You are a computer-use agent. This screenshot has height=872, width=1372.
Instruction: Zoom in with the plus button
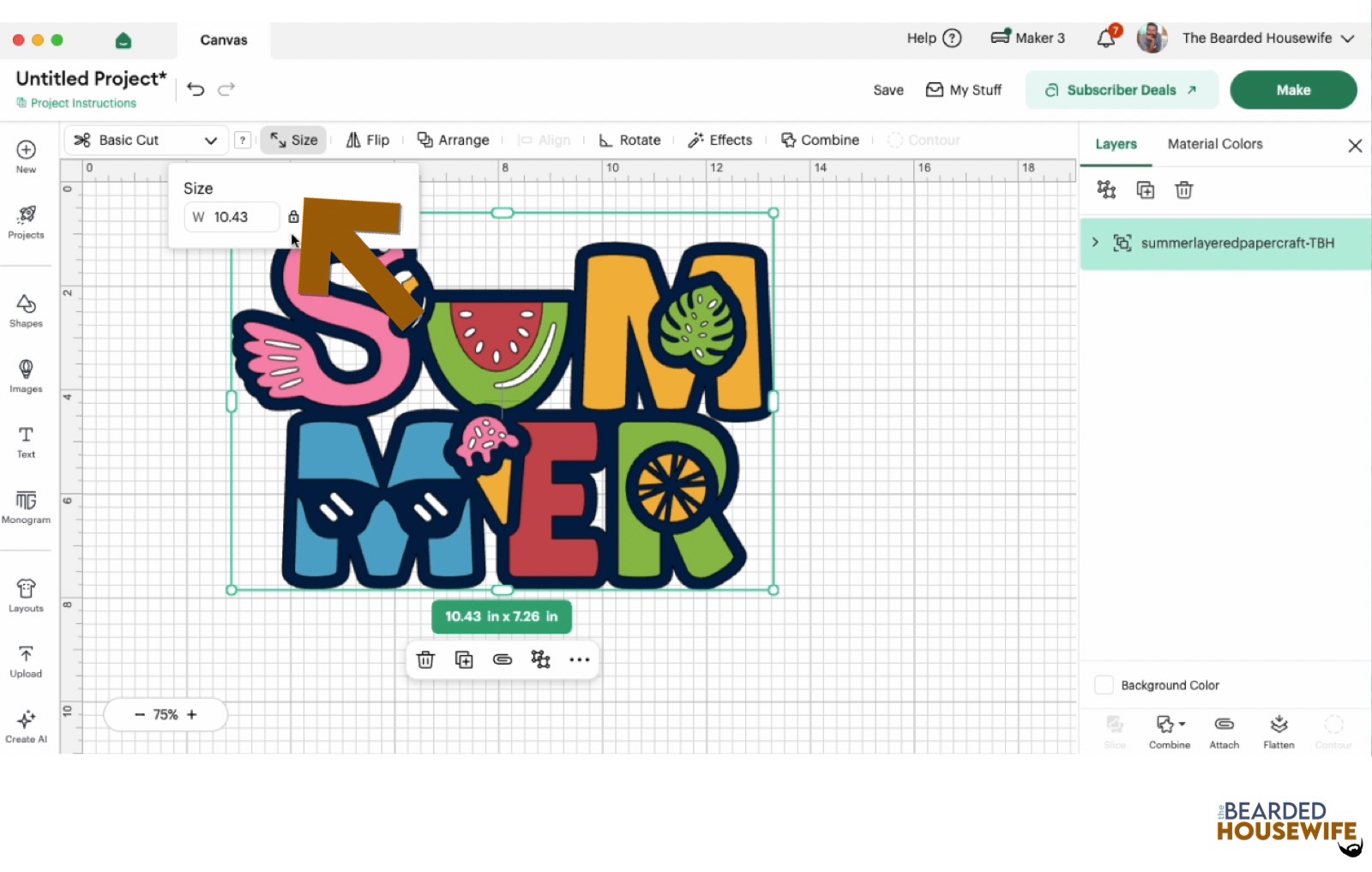coord(192,714)
